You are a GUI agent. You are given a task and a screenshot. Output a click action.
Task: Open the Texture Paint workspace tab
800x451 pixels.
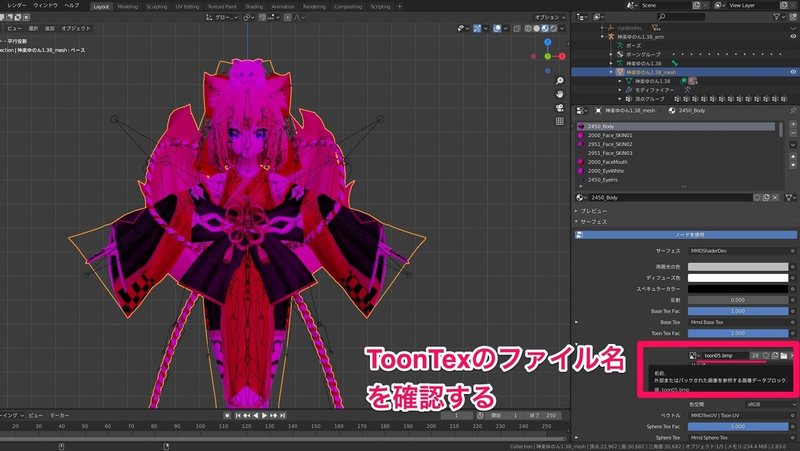pyautogui.click(x=222, y=7)
